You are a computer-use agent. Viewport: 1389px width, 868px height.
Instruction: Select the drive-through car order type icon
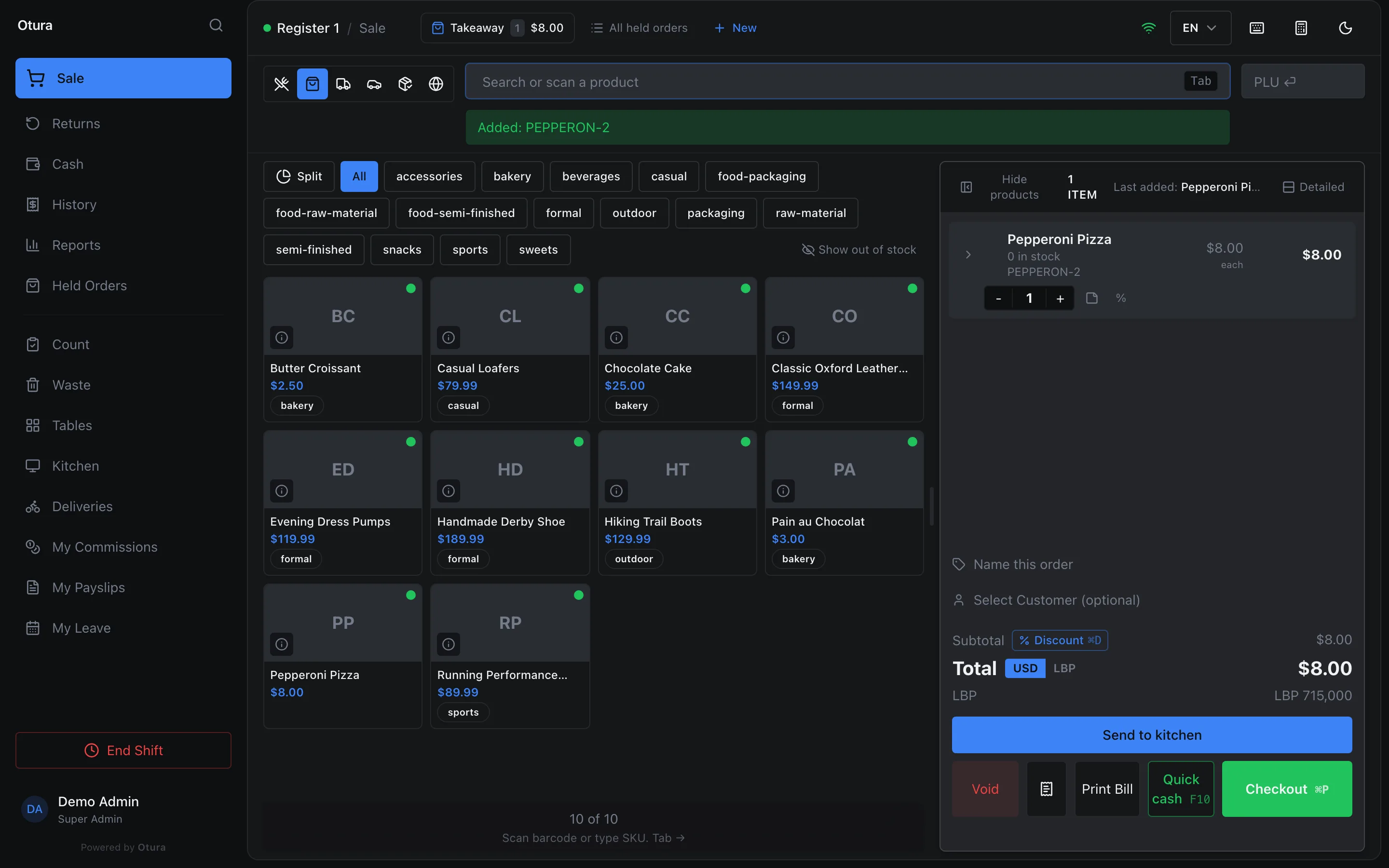tap(374, 84)
